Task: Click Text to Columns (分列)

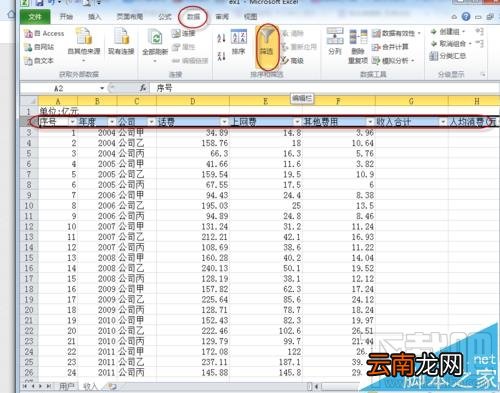Action: [x=335, y=42]
